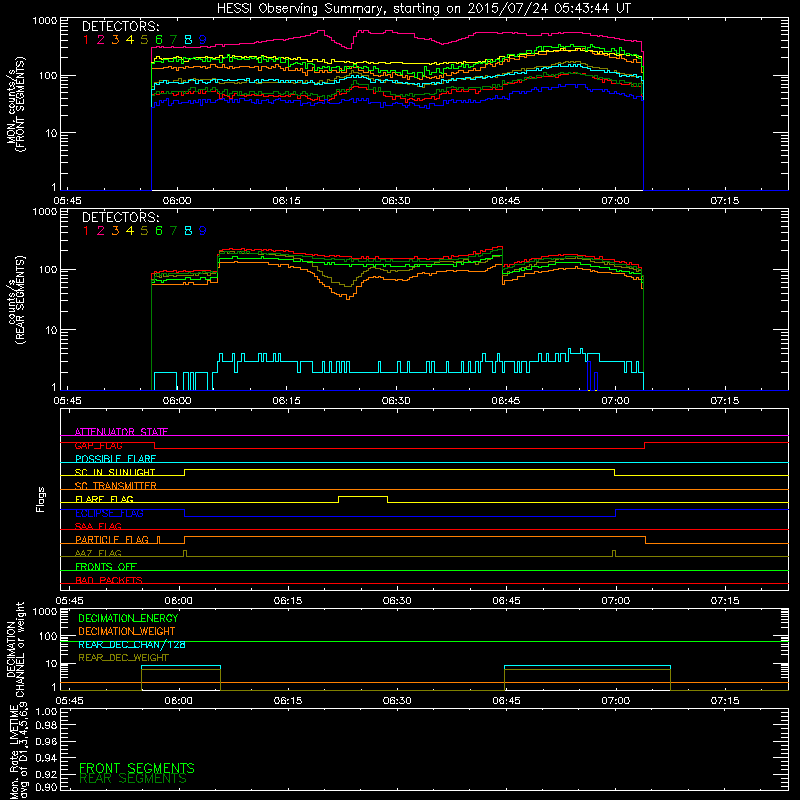The height and width of the screenshot is (800, 800).
Task: Click the FLARE_FLAG label
Action: pos(104,499)
